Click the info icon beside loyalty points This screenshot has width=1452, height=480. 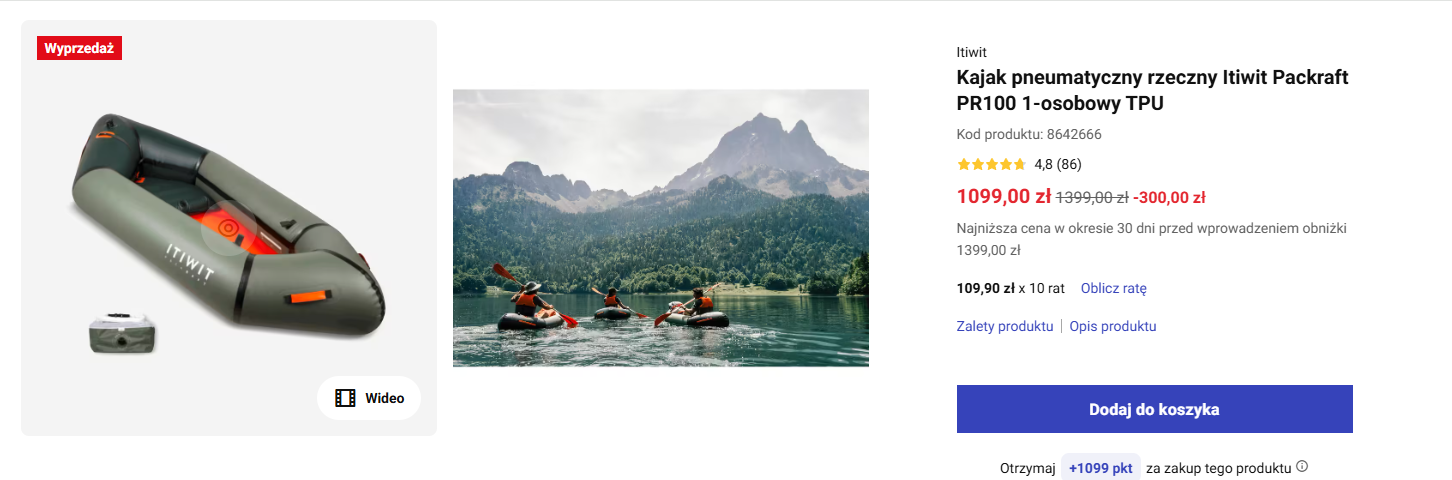tap(1302, 466)
